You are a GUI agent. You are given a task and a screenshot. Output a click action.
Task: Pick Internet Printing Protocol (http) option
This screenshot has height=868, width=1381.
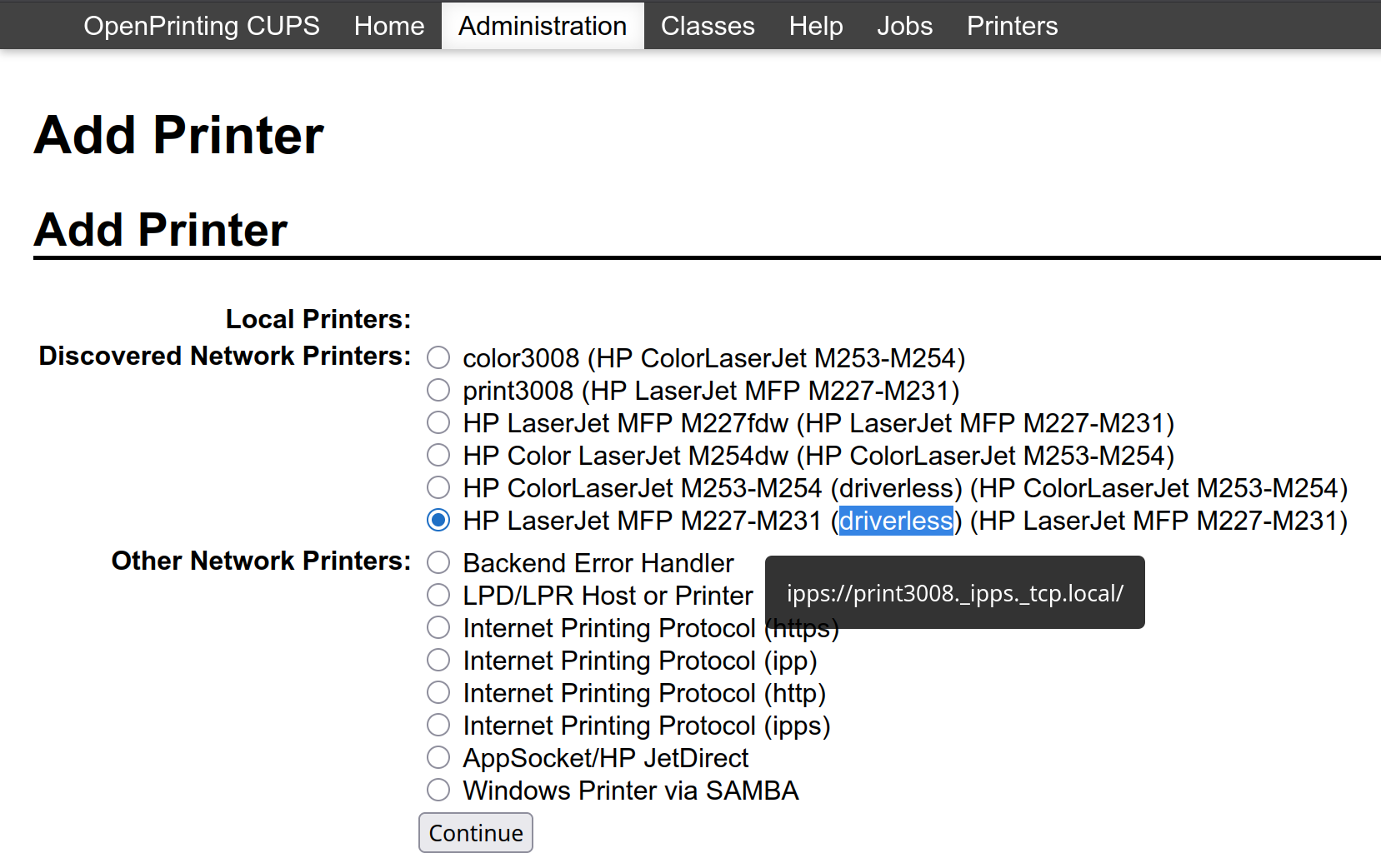tap(438, 693)
